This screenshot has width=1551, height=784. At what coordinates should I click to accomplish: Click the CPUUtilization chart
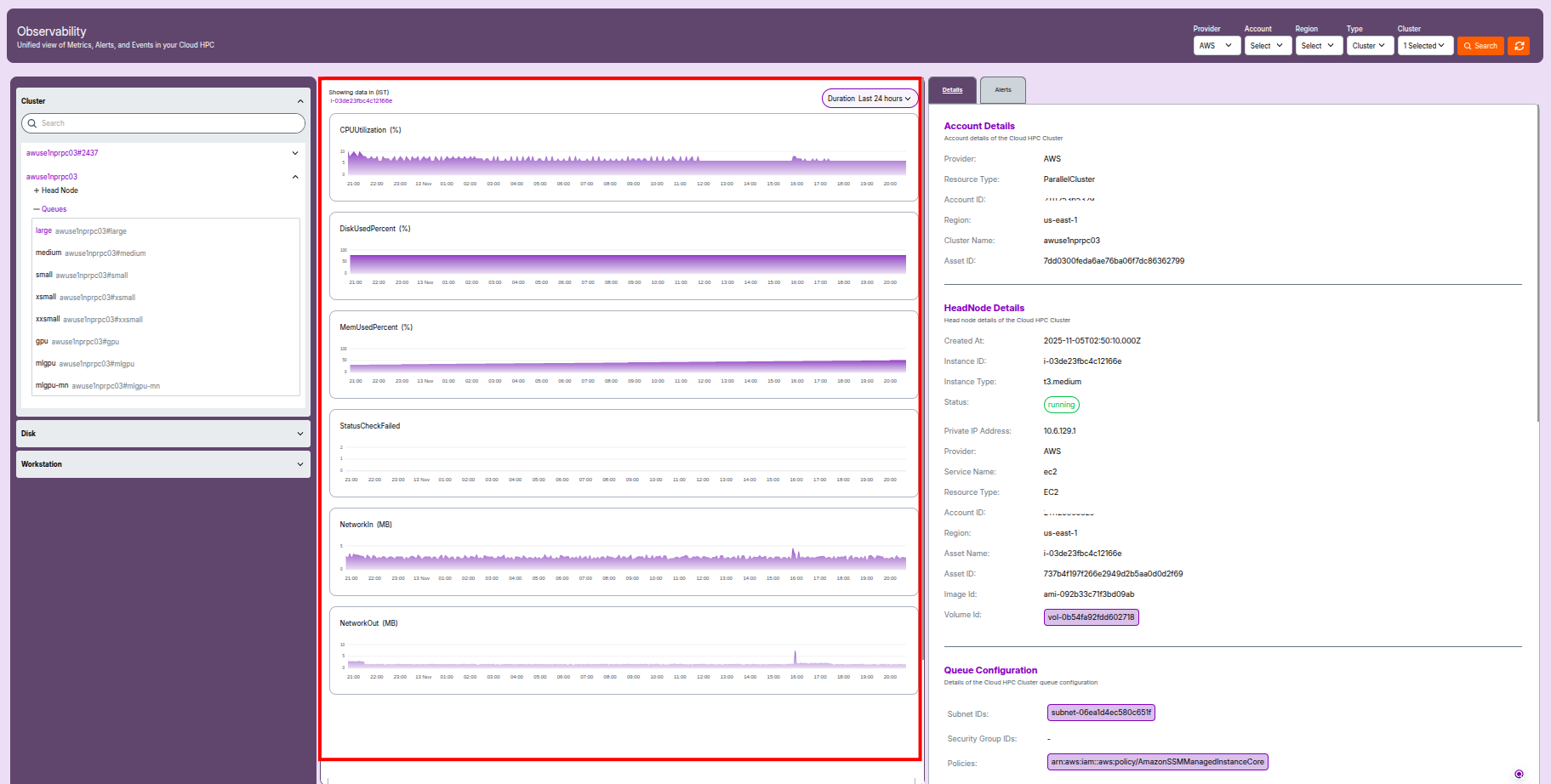[x=624, y=157]
